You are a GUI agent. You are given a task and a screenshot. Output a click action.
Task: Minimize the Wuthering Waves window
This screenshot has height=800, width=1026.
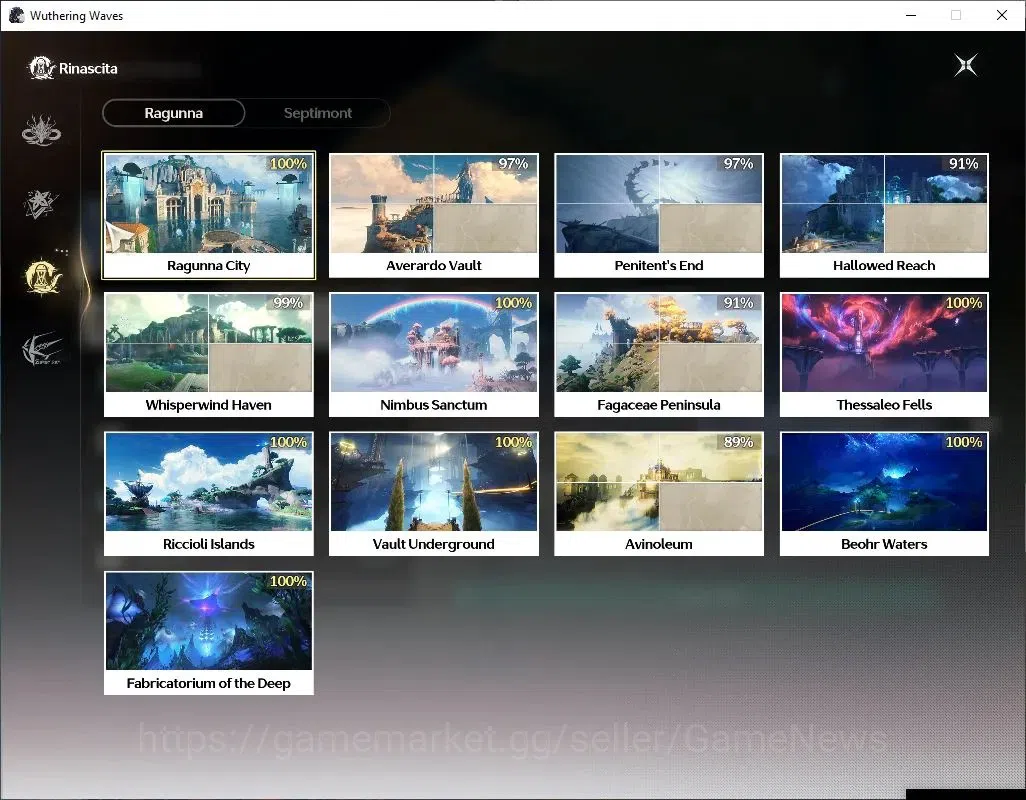[x=911, y=15]
